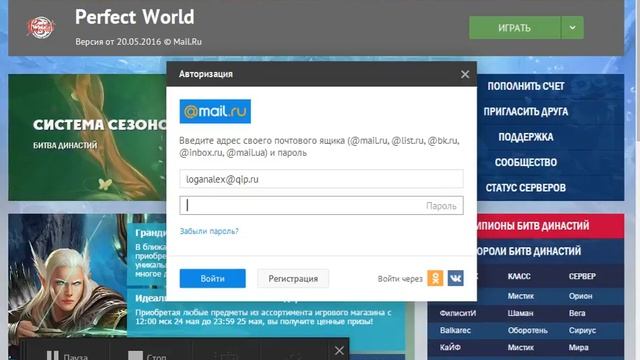Click the game shop promo text about 24 мая
Image resolution: width=640 pixels, height=360 pixels.
coord(263,317)
